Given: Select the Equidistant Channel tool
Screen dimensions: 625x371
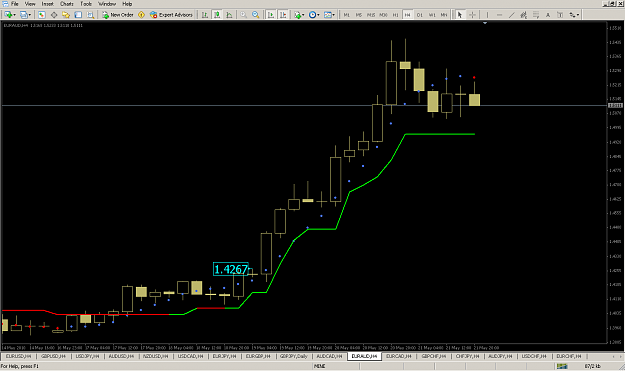Looking at the screenshot, I should click(x=524, y=15).
